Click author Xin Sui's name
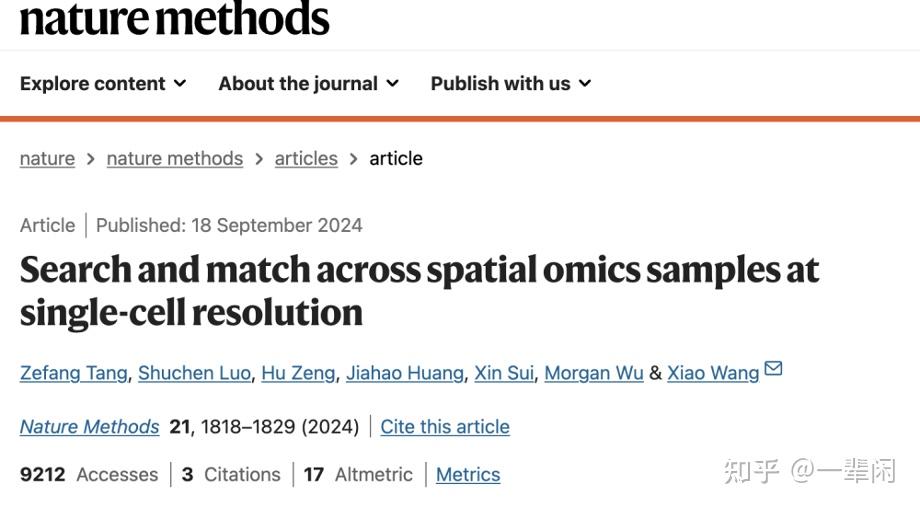 (x=504, y=373)
